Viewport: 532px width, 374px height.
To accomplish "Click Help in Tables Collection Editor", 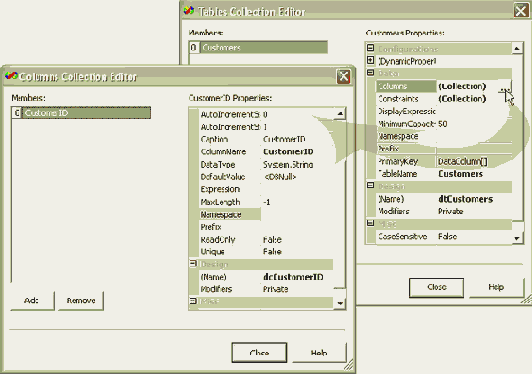I will [496, 287].
